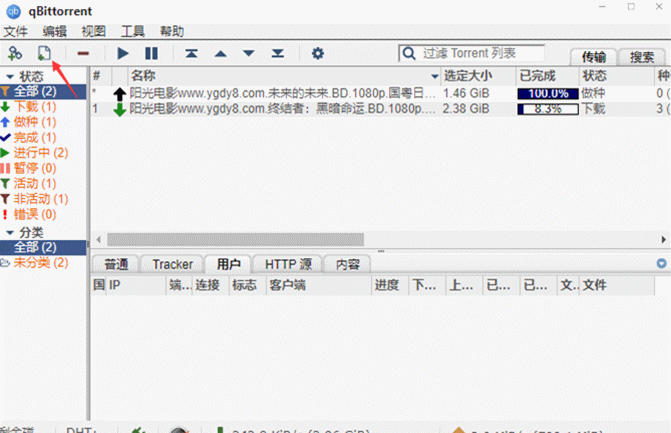Open the 视图 menu

95,31
